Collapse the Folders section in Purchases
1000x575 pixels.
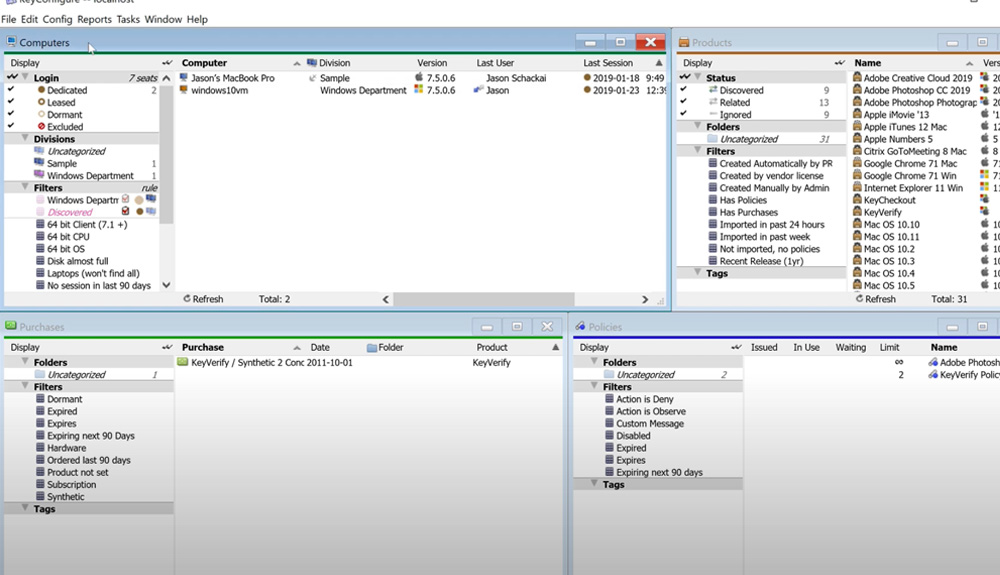tap(26, 361)
